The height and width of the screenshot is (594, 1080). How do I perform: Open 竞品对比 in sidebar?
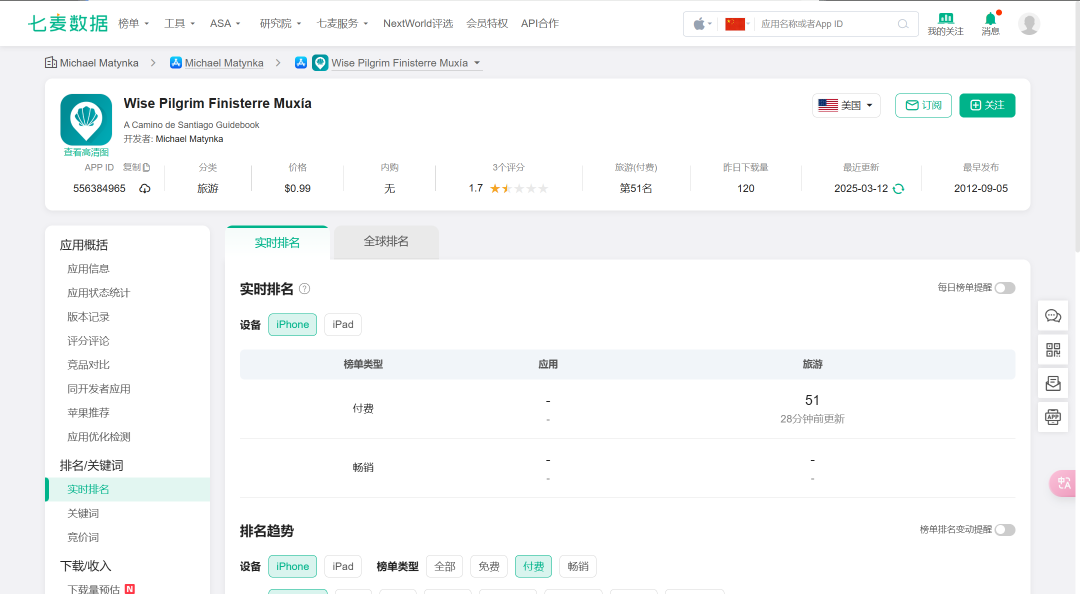pyautogui.click(x=88, y=365)
